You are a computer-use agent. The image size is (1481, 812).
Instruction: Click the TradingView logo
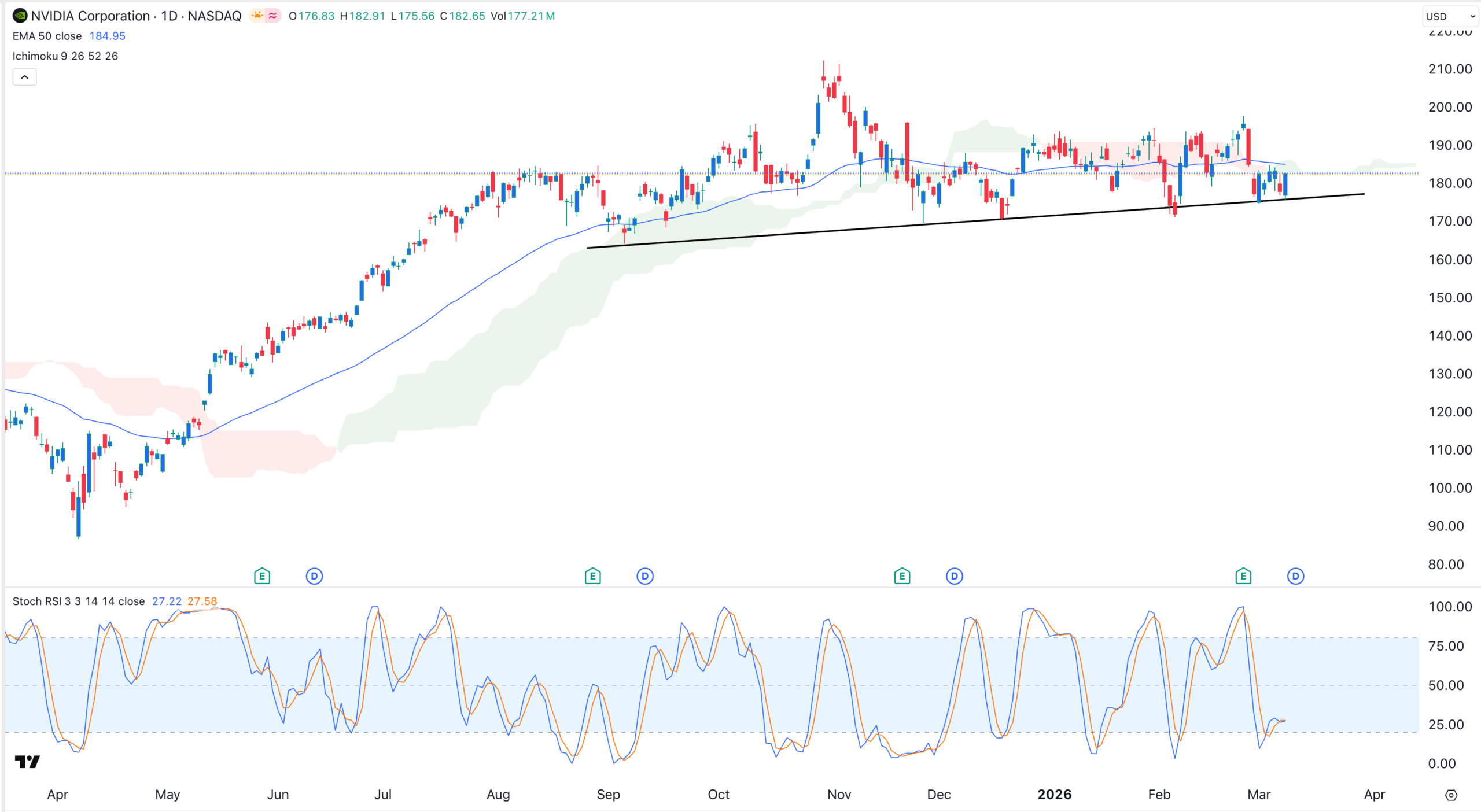[x=27, y=762]
